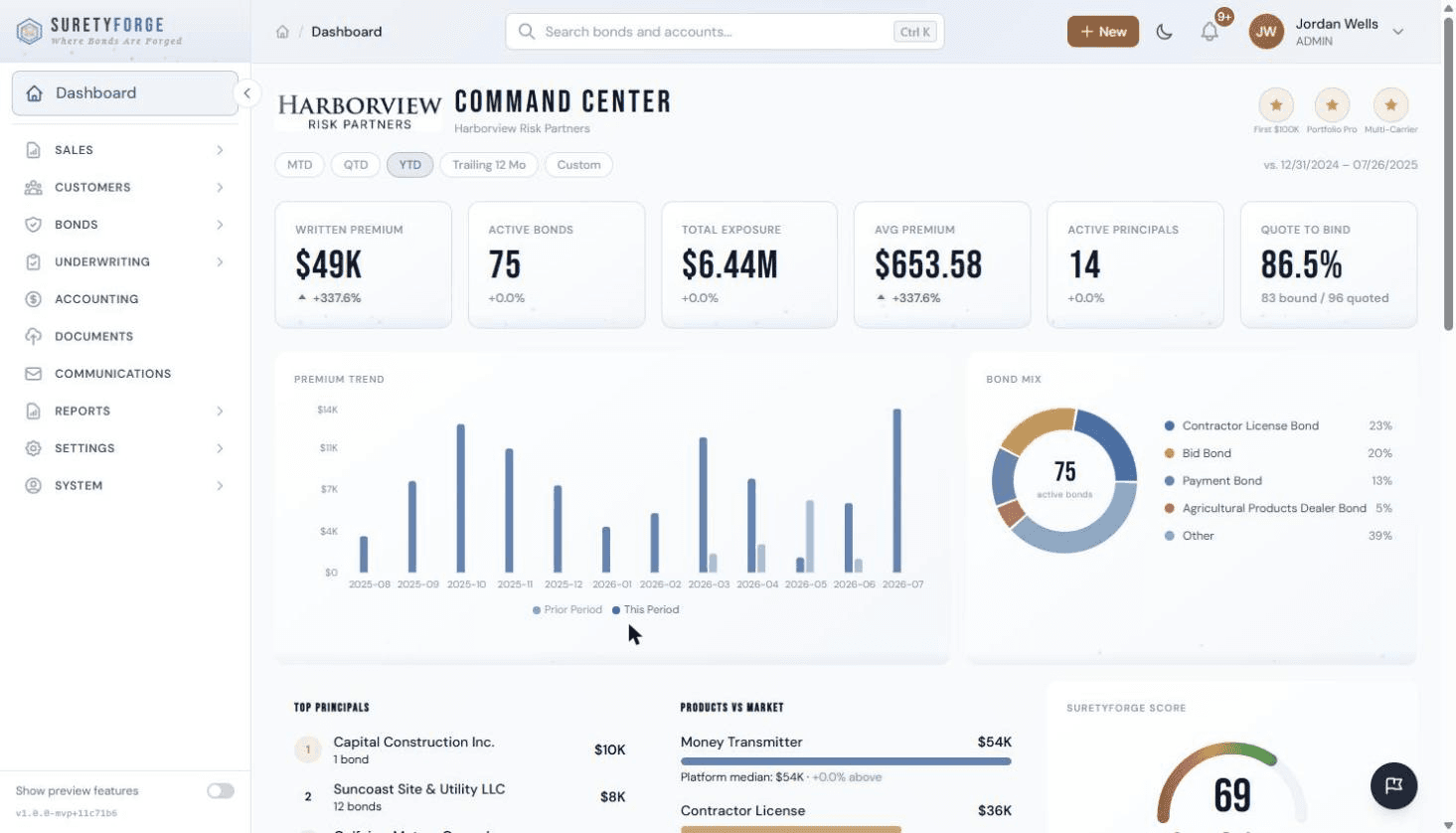Click the Active Bonds 75 card
The height and width of the screenshot is (833, 1456).
coord(557,264)
